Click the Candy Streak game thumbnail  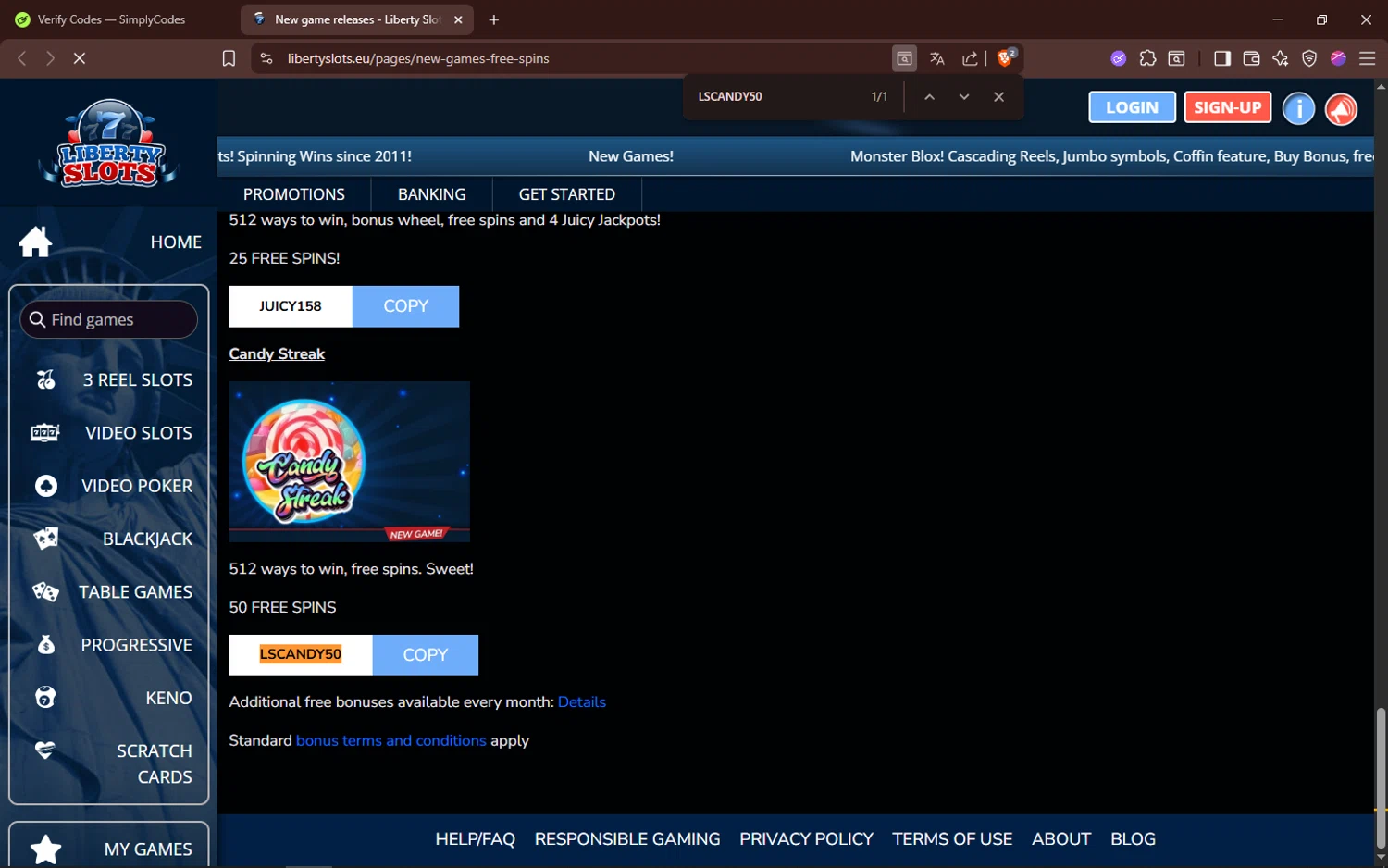349,462
